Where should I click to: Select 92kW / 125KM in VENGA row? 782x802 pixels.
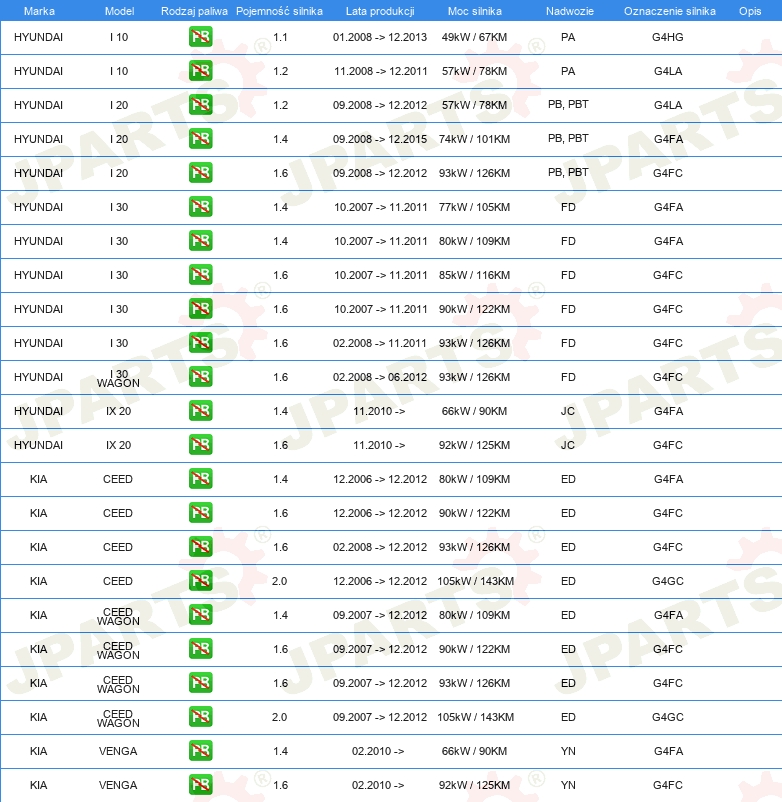(x=474, y=785)
